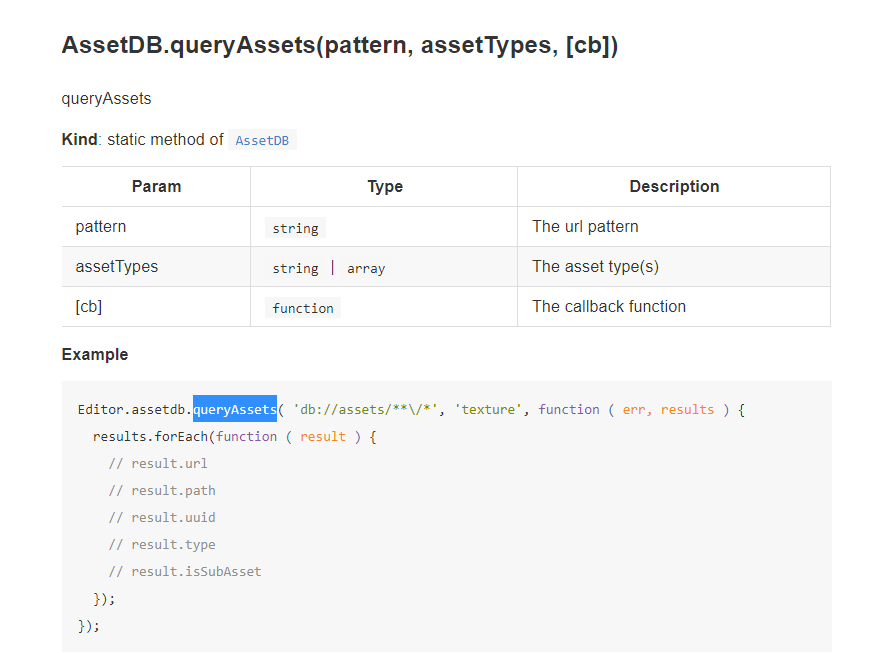Click the assetTypes parameter cell
The width and height of the screenshot is (886, 653).
[117, 266]
